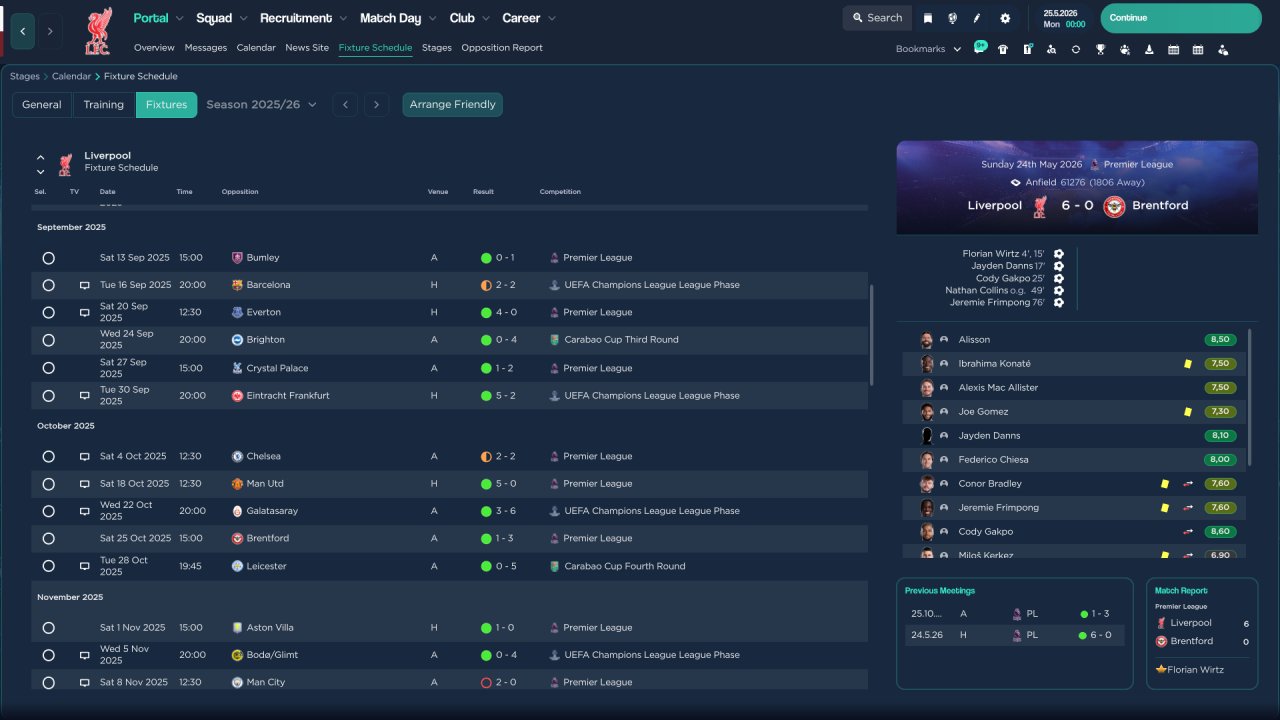The width and height of the screenshot is (1280, 720).
Task: Select the radio button for Aston Villa fixture
Action: coord(48,628)
